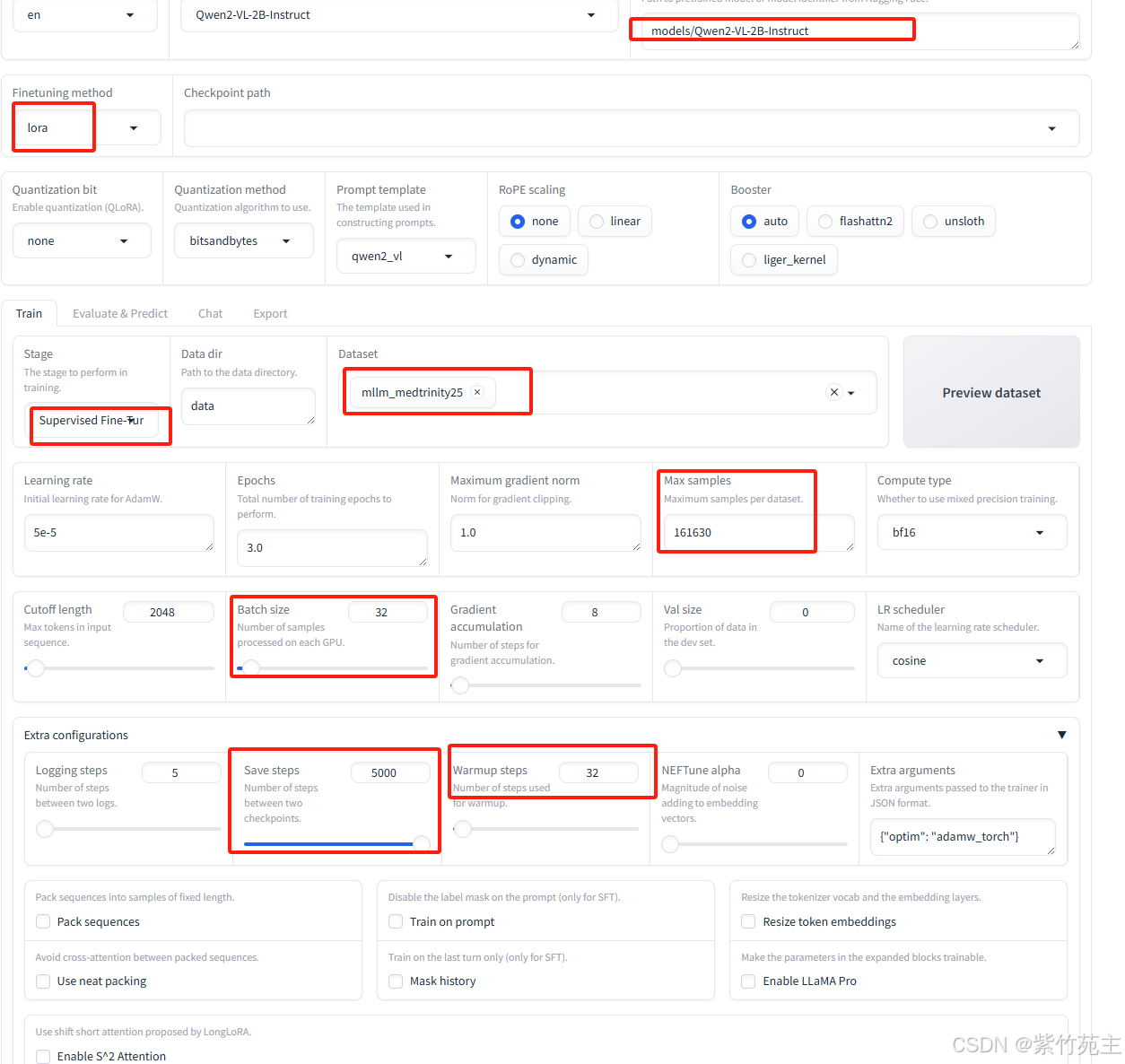Click the Epochs field 3.0
The height and width of the screenshot is (1064, 1125).
tap(332, 548)
